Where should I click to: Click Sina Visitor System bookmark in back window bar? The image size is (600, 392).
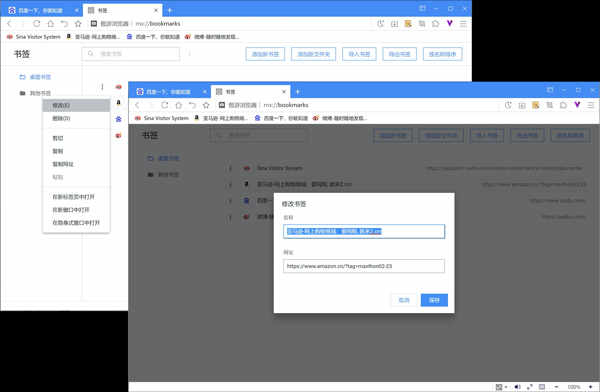(x=34, y=37)
